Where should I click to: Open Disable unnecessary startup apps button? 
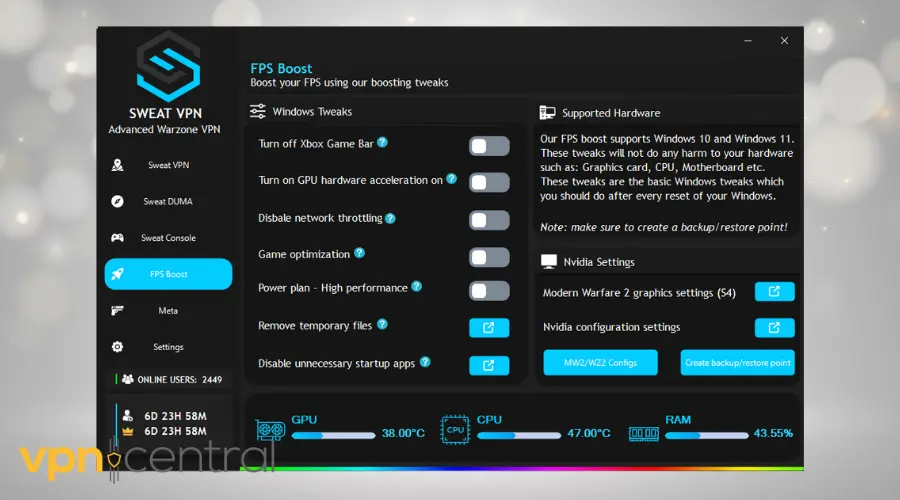click(489, 366)
